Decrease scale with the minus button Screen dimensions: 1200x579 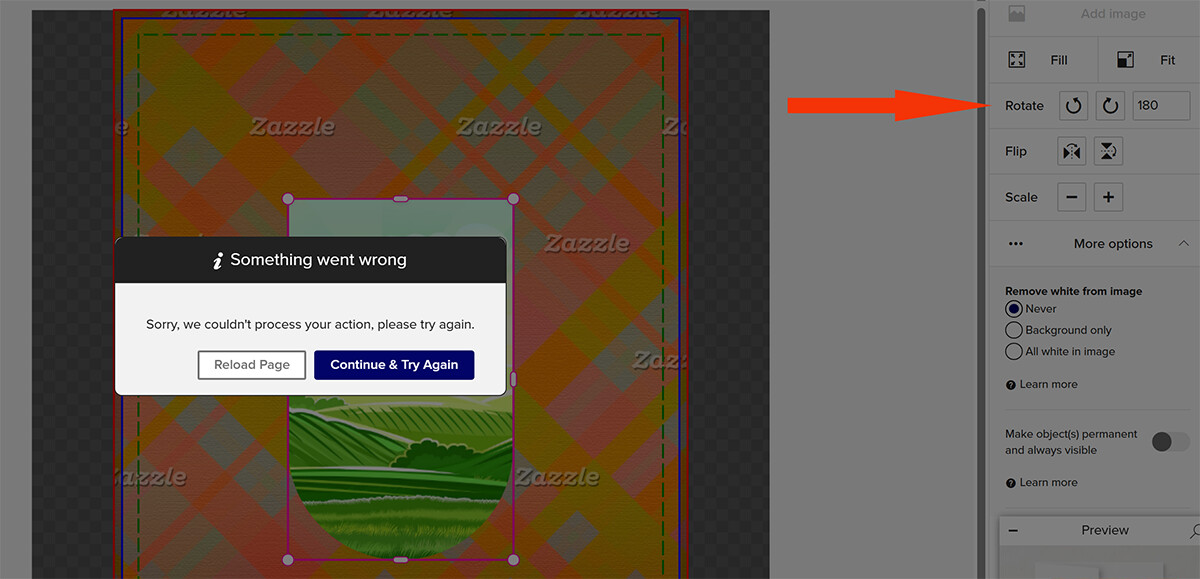(x=1072, y=197)
